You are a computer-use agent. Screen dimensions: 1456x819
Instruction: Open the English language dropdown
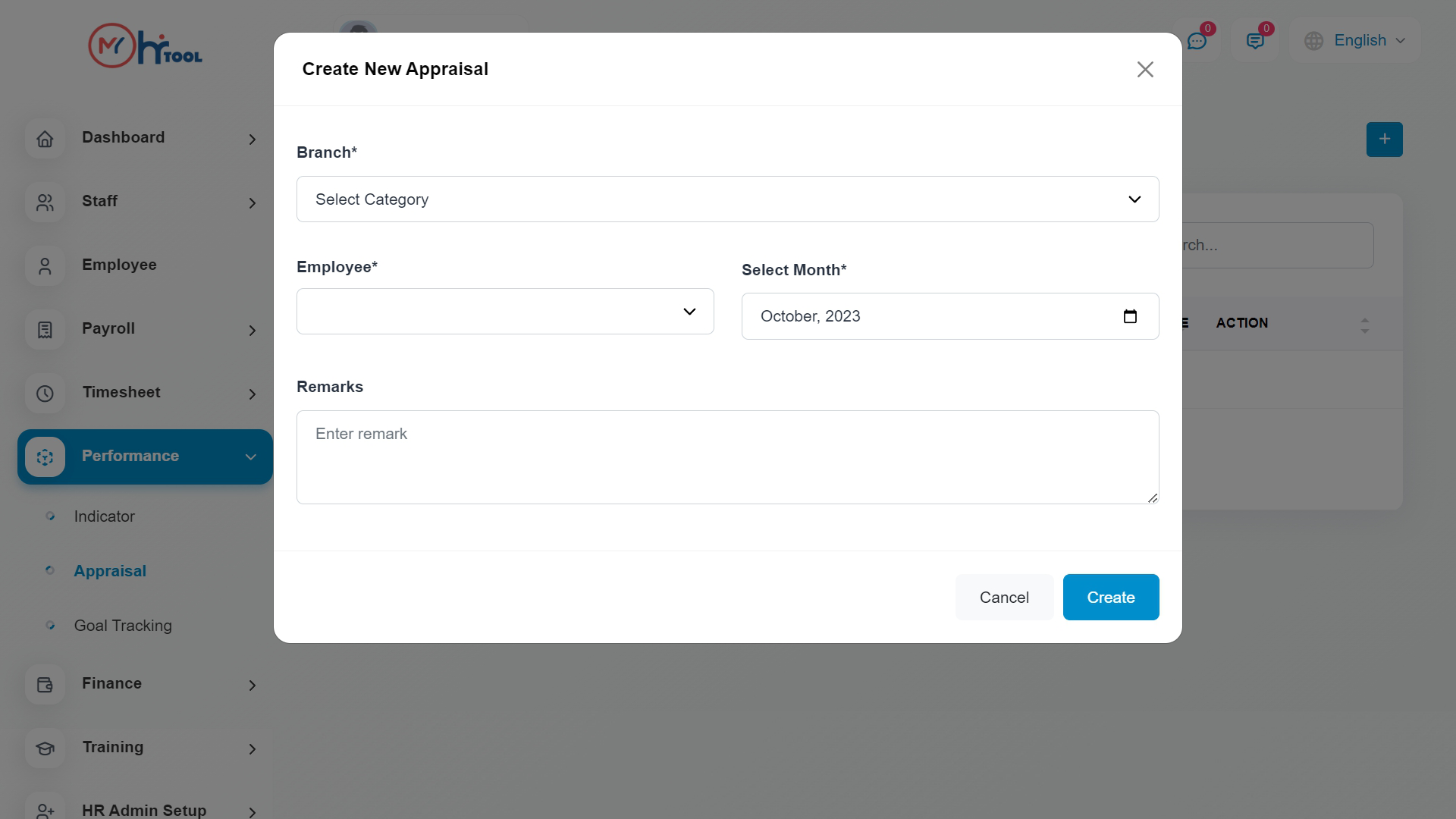(x=1355, y=41)
